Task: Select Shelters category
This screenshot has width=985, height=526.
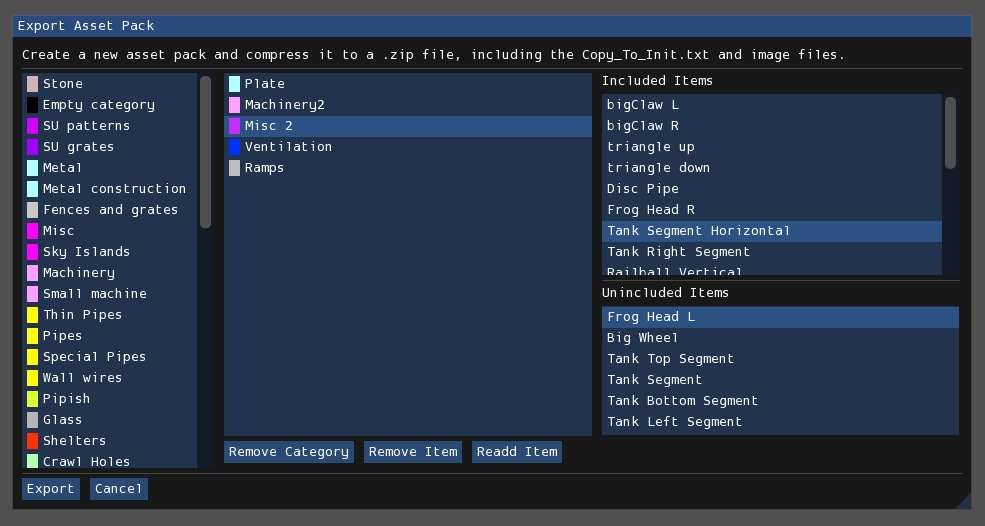Action: coord(110,441)
